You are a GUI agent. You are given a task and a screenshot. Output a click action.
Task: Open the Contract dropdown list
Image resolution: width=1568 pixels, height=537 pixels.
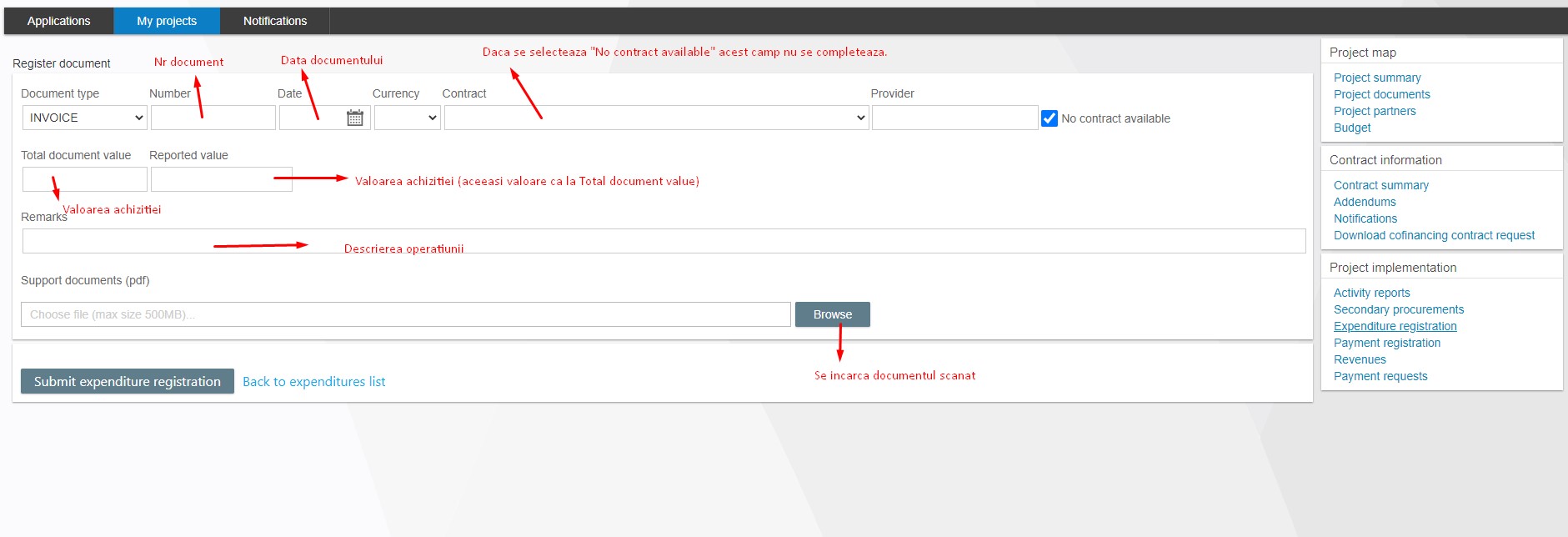pos(656,118)
